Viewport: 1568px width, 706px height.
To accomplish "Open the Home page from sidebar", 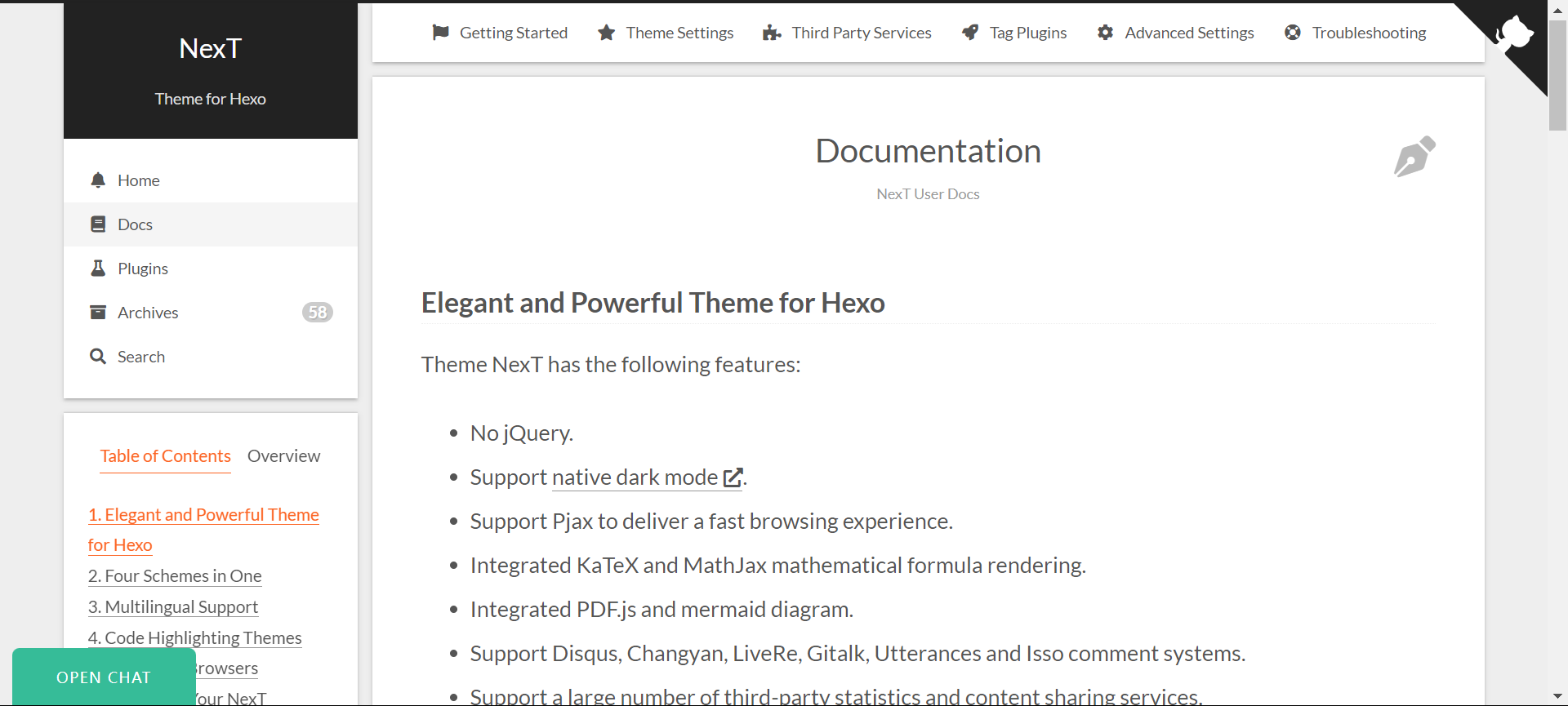I will (138, 180).
